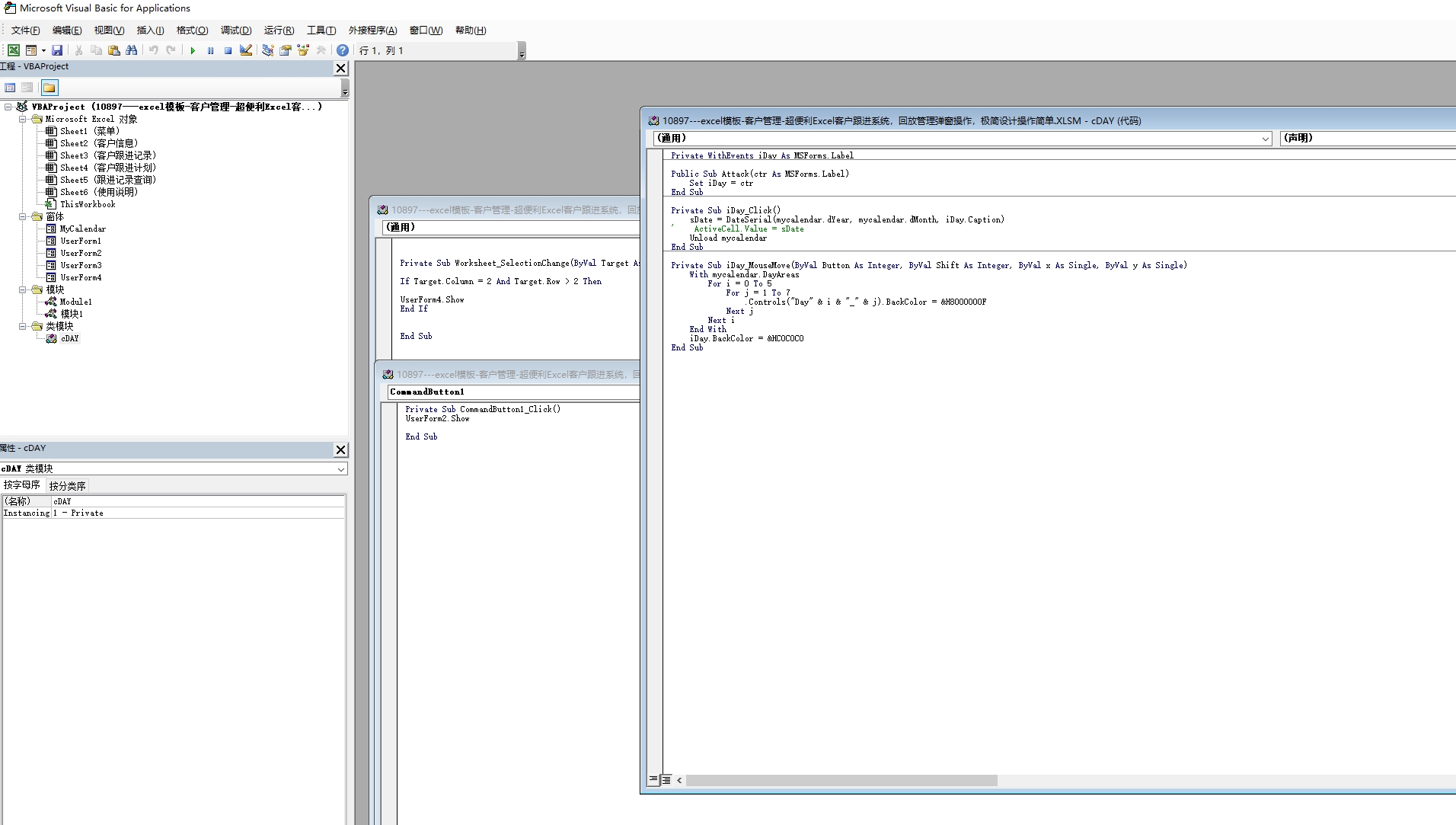
Task: Click the Insert UserForm toolbar icon
Action: [31, 50]
